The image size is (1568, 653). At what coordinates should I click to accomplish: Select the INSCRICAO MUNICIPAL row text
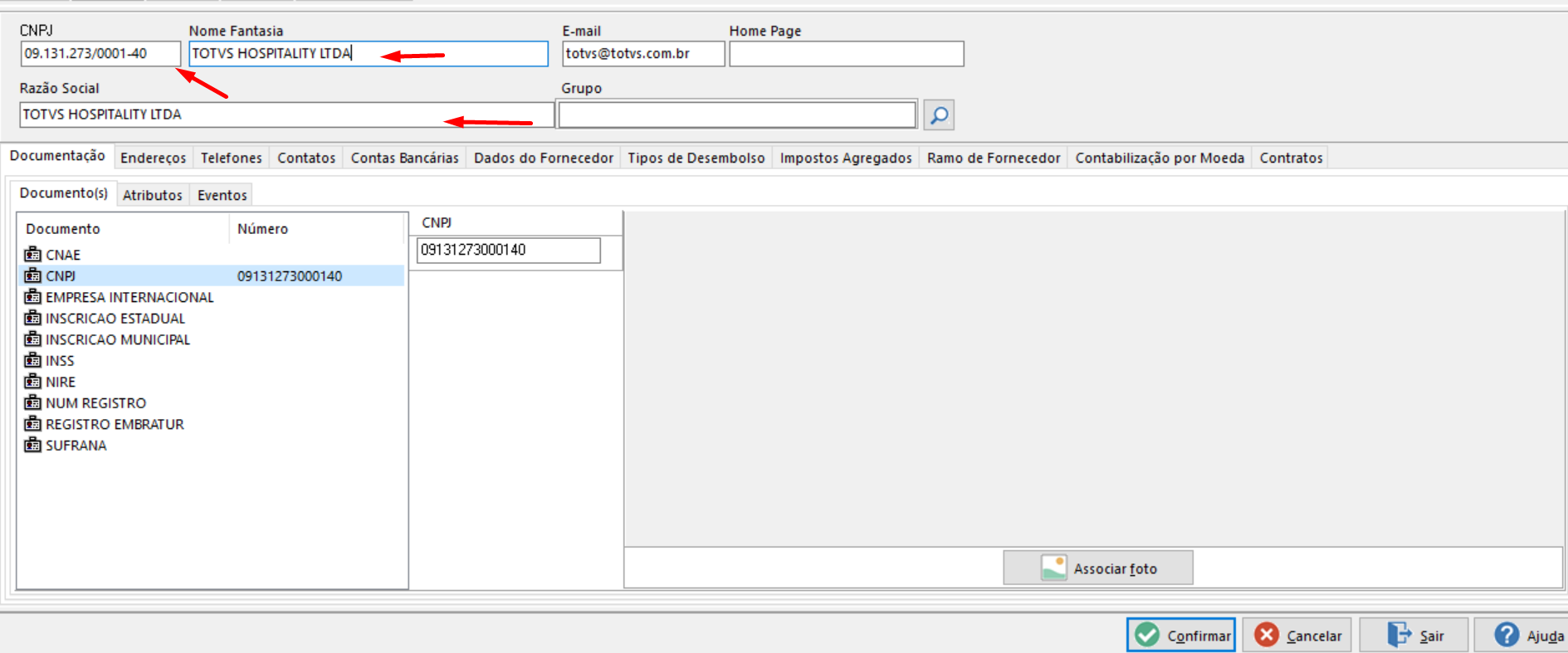point(118,339)
